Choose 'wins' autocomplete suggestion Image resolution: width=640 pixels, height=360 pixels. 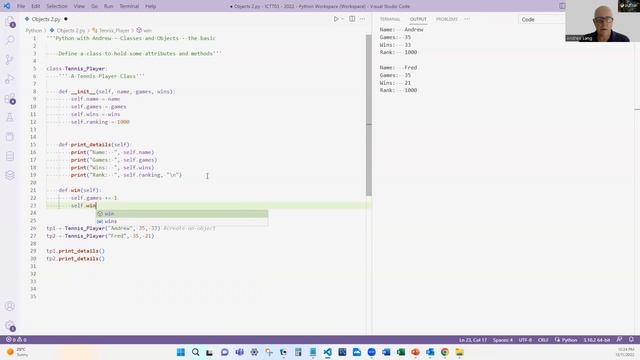point(182,221)
